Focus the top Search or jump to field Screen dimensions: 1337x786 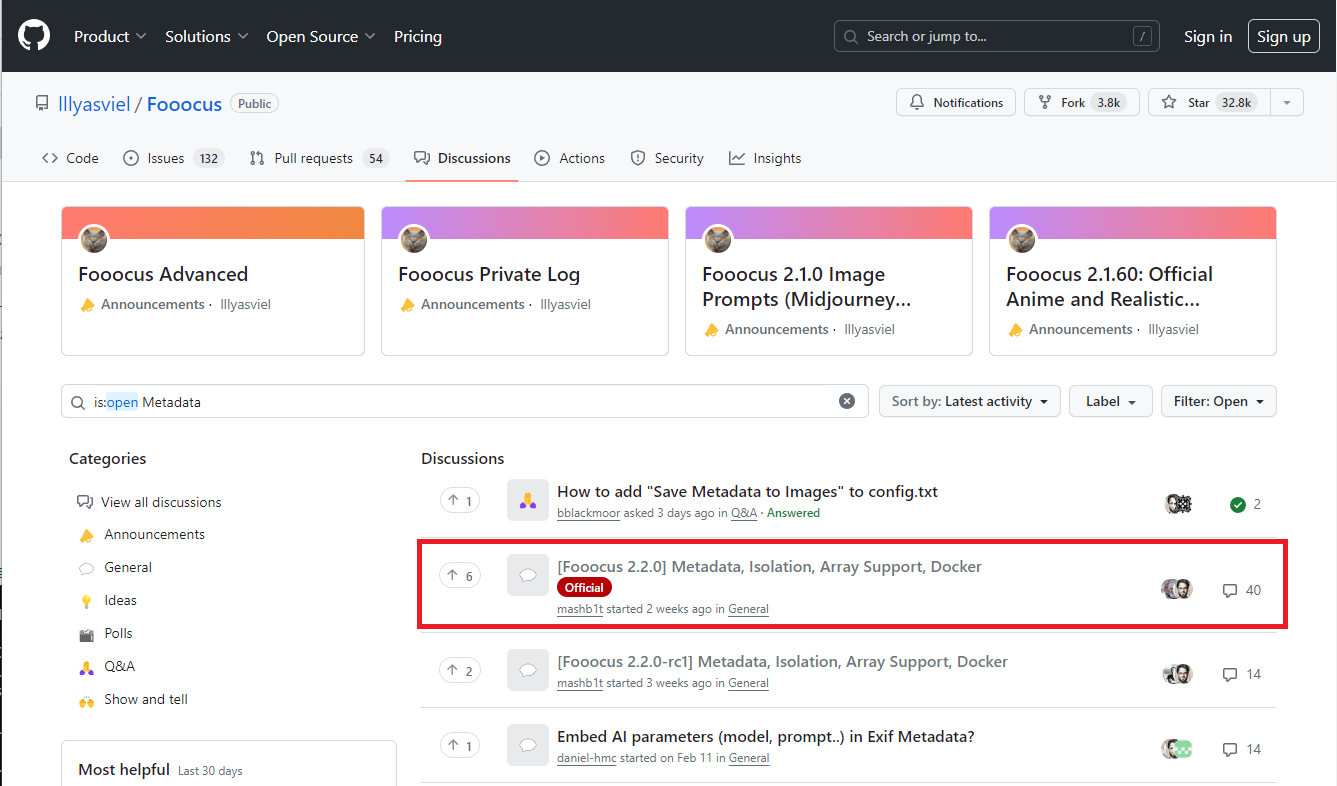[x=997, y=36]
